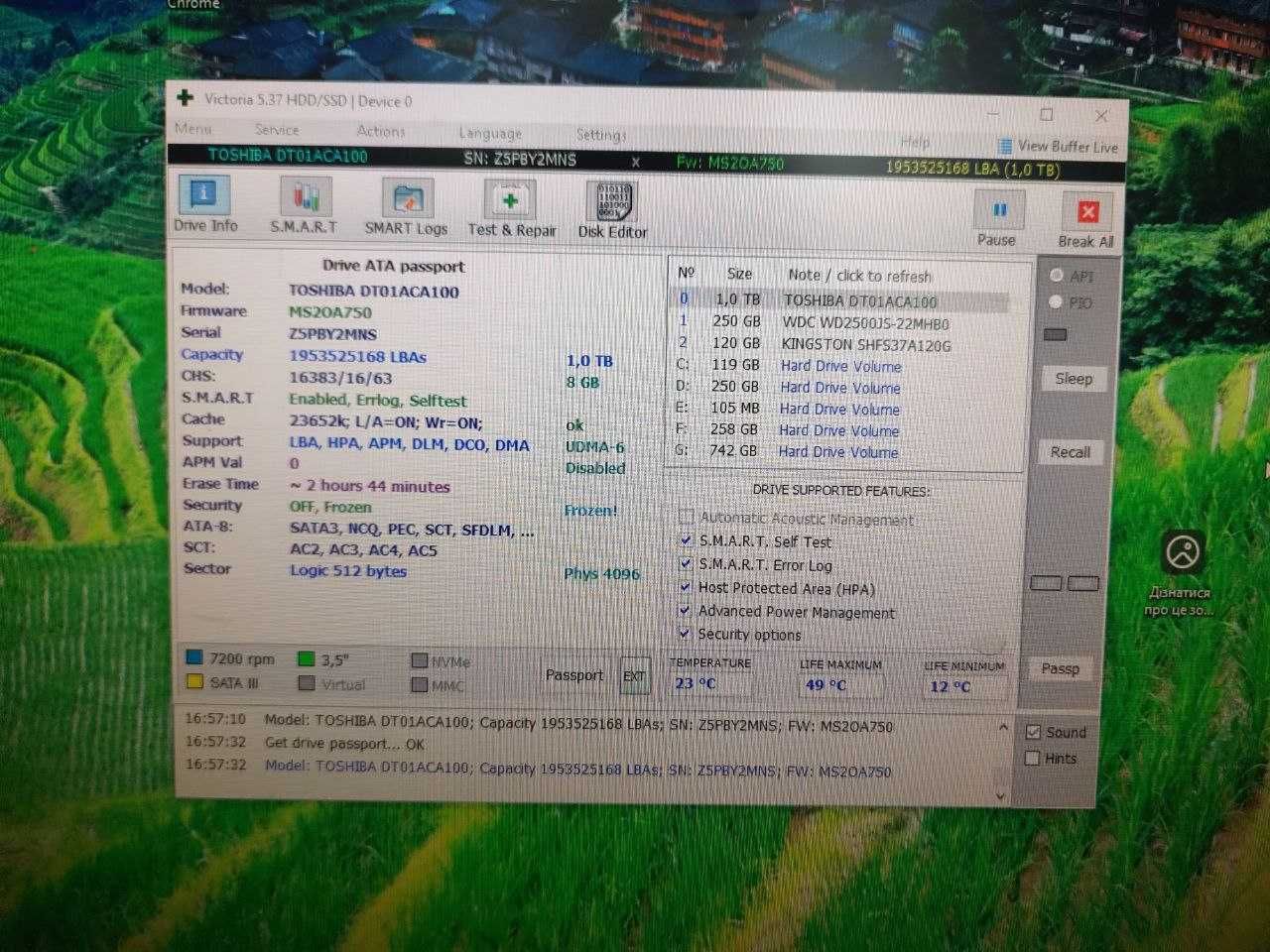Click the 7200 rpm blue indicator
The height and width of the screenshot is (952, 1270).
click(x=193, y=657)
